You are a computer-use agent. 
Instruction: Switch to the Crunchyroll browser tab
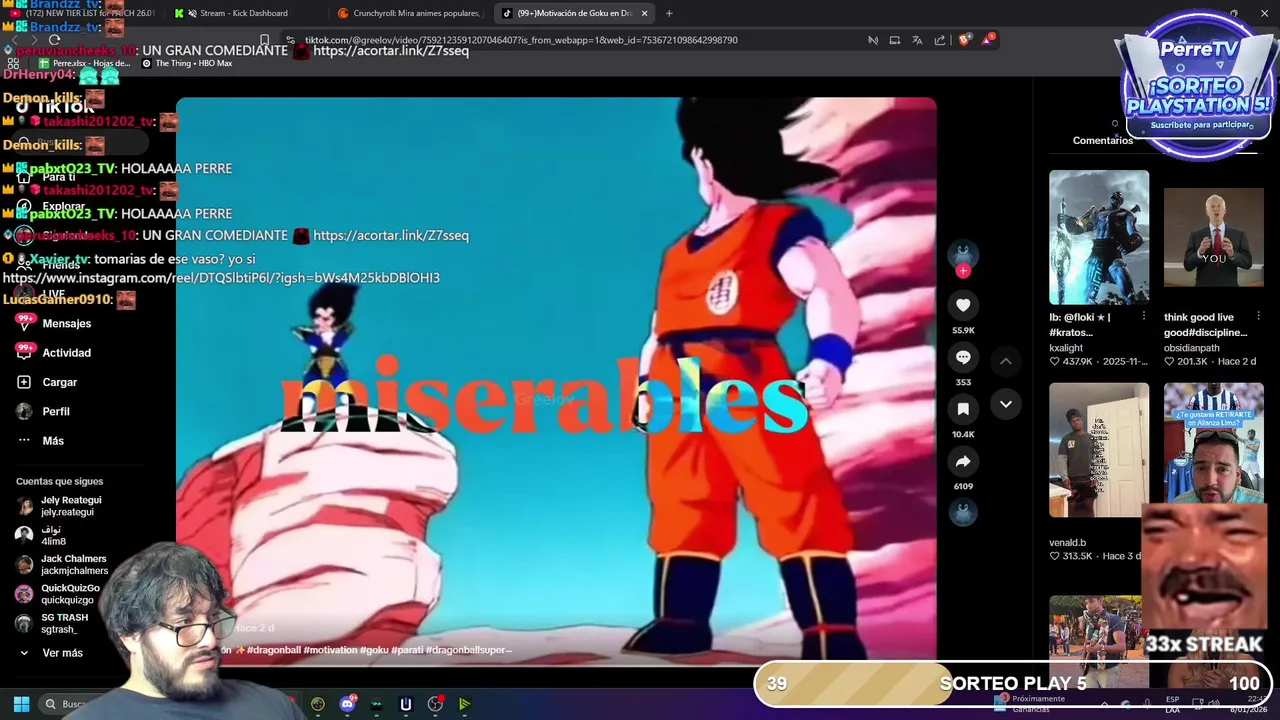[410, 13]
